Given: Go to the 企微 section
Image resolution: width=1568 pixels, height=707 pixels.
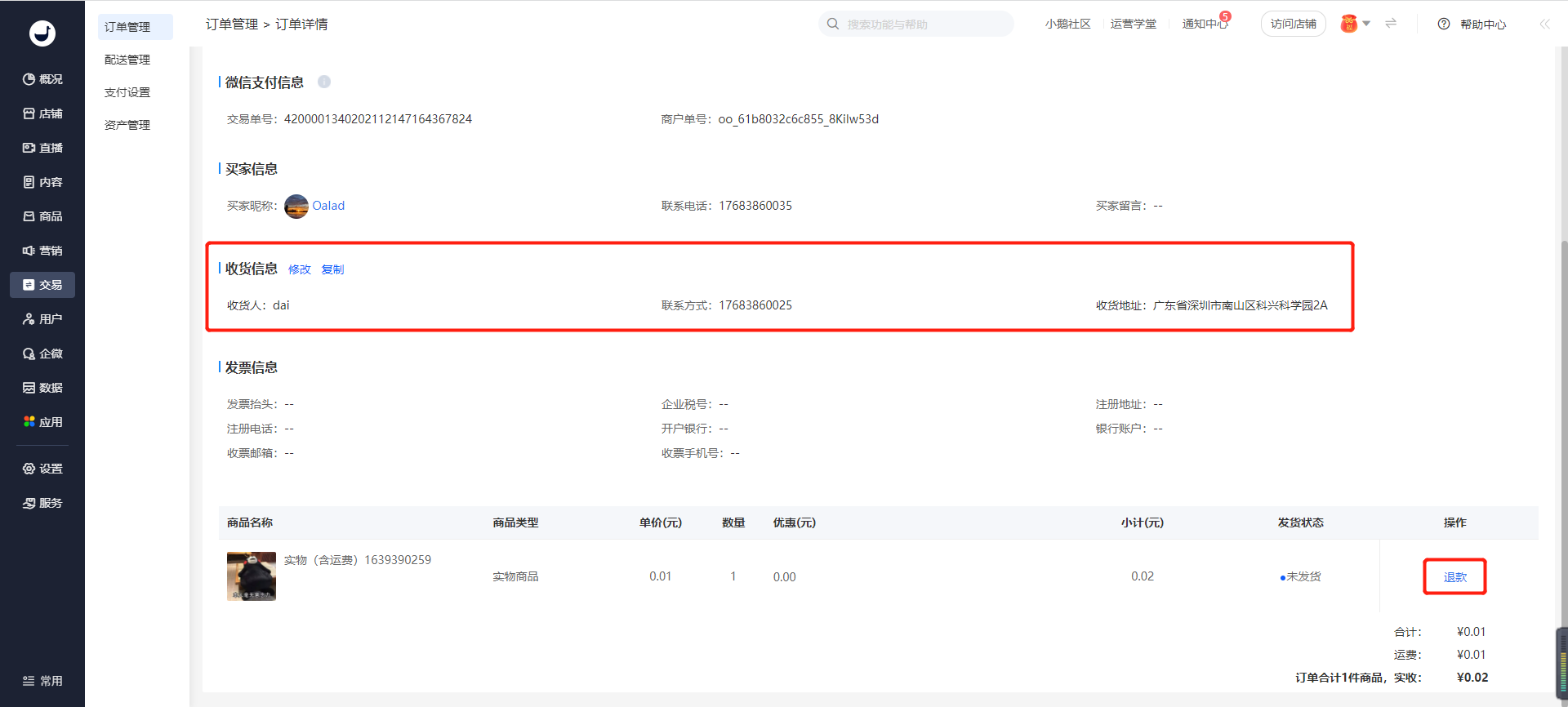Looking at the screenshot, I should pyautogui.click(x=42, y=353).
